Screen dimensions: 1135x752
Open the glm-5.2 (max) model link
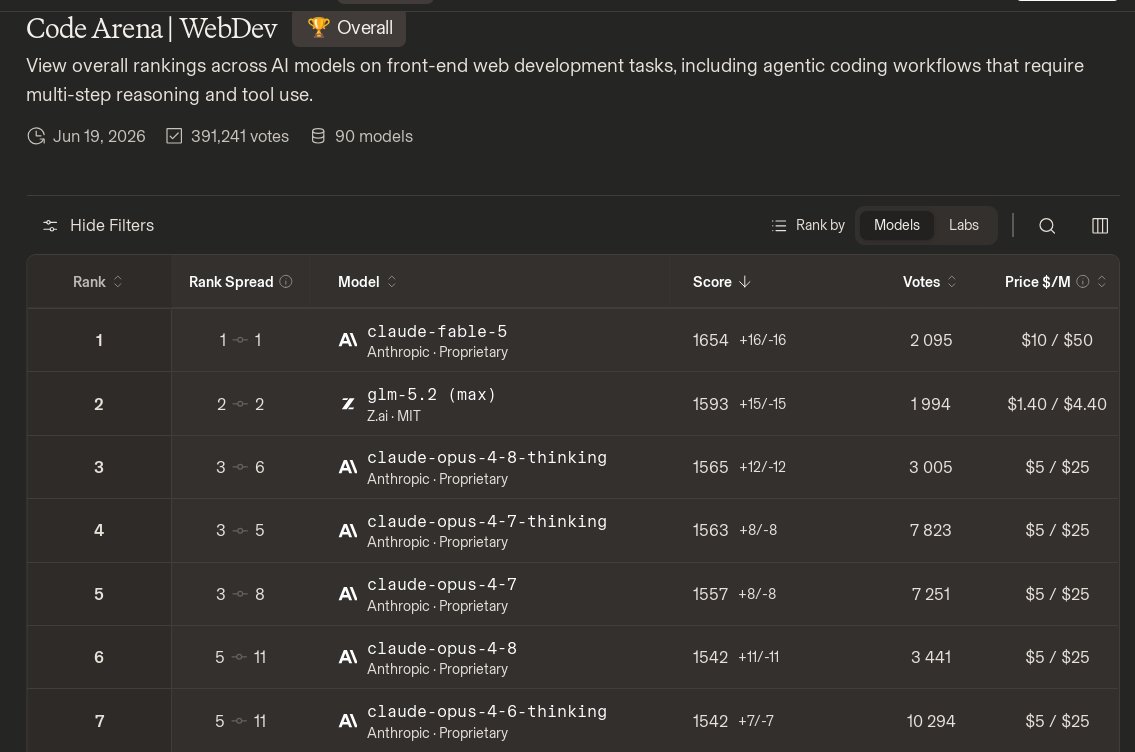[x=431, y=395]
